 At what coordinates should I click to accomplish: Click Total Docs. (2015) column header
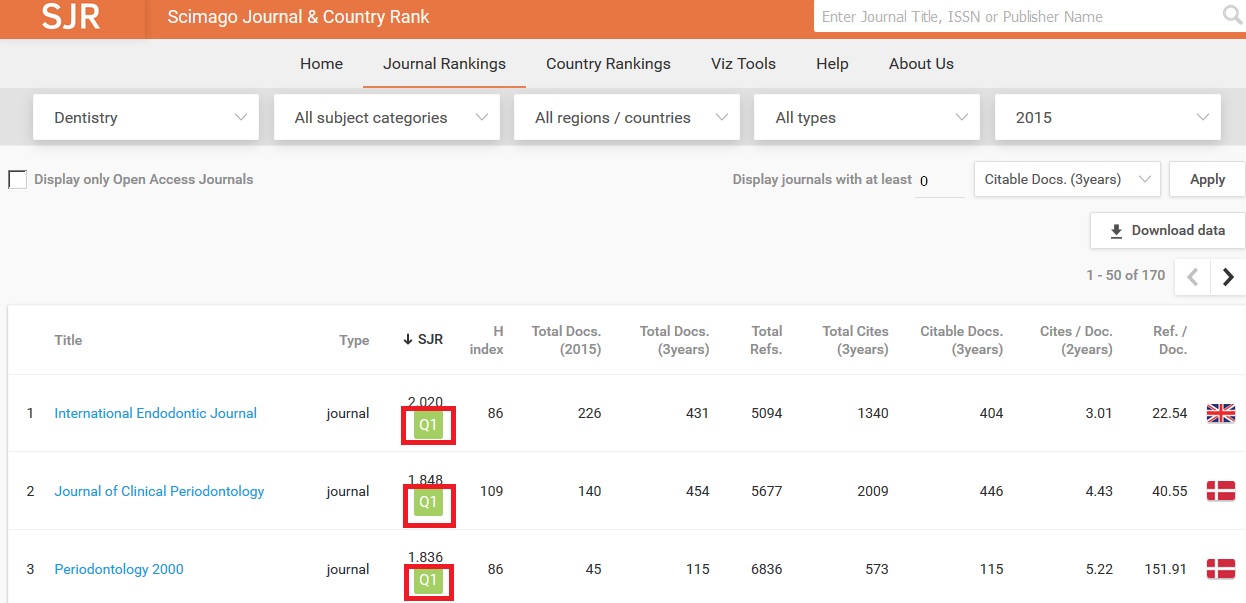point(566,340)
